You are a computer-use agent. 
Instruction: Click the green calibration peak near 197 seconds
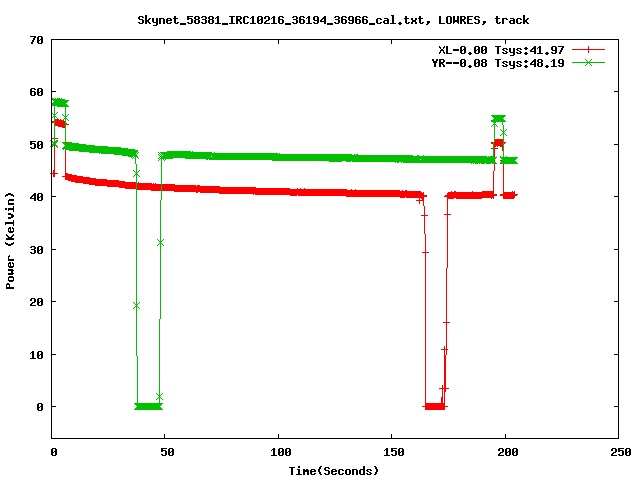(498, 119)
